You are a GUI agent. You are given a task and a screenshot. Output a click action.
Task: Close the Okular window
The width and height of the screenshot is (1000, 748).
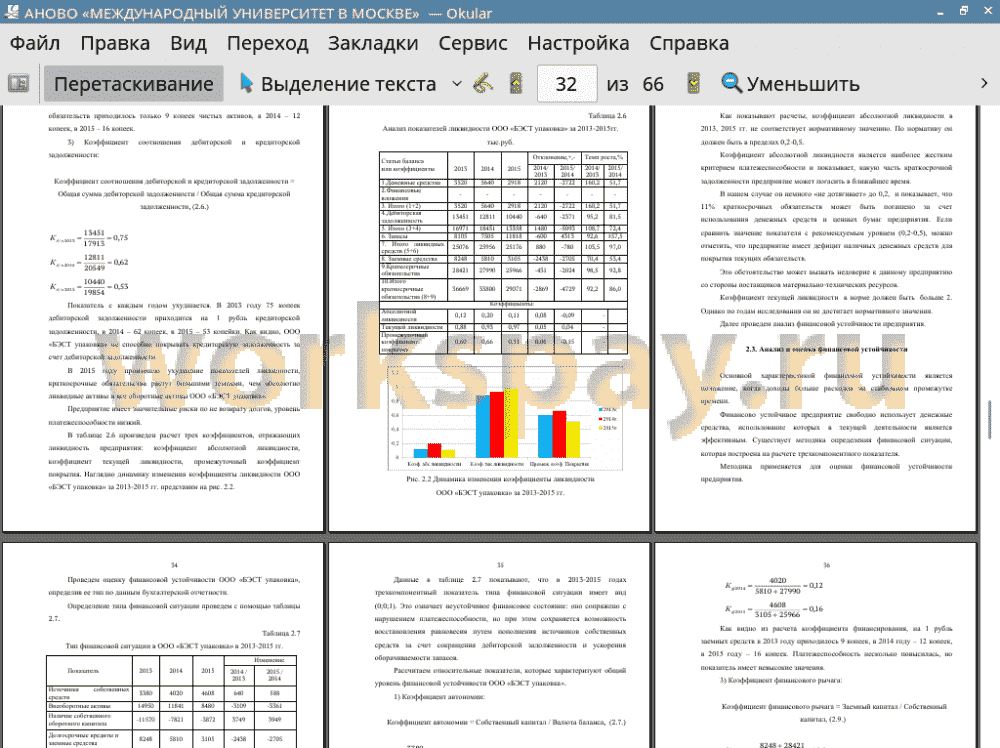tap(987, 11)
